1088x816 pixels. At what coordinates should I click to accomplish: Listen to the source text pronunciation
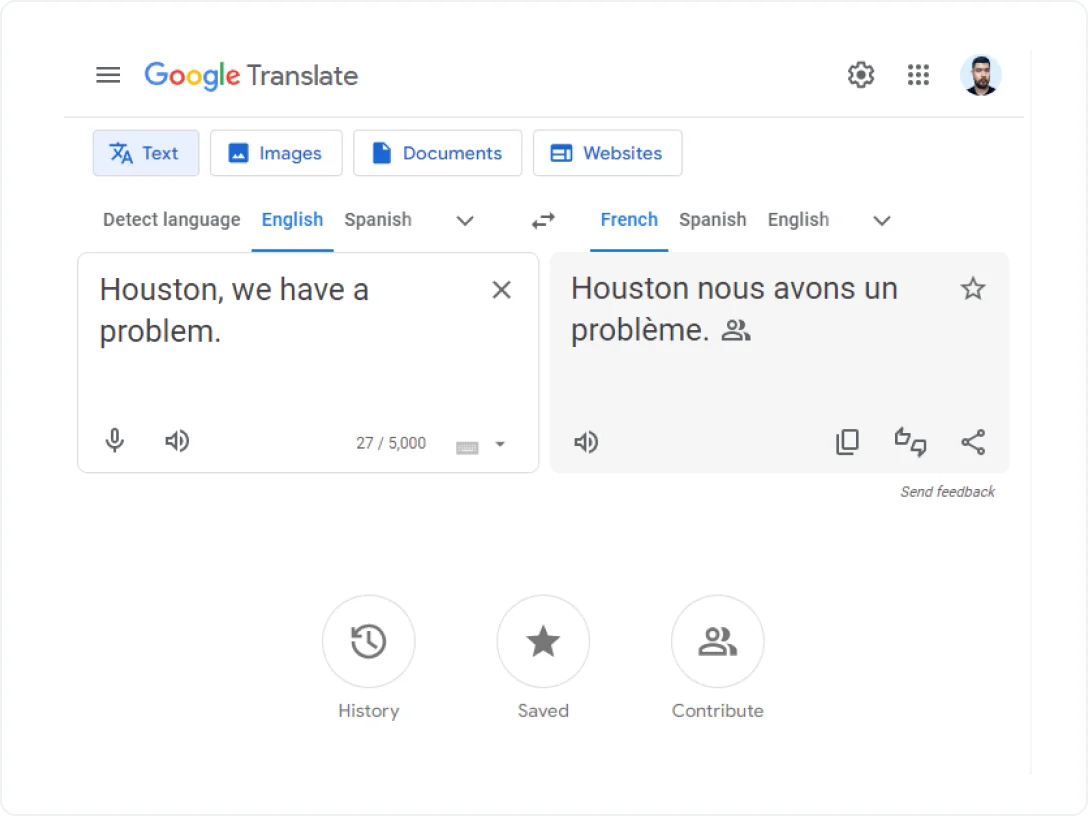coord(177,441)
